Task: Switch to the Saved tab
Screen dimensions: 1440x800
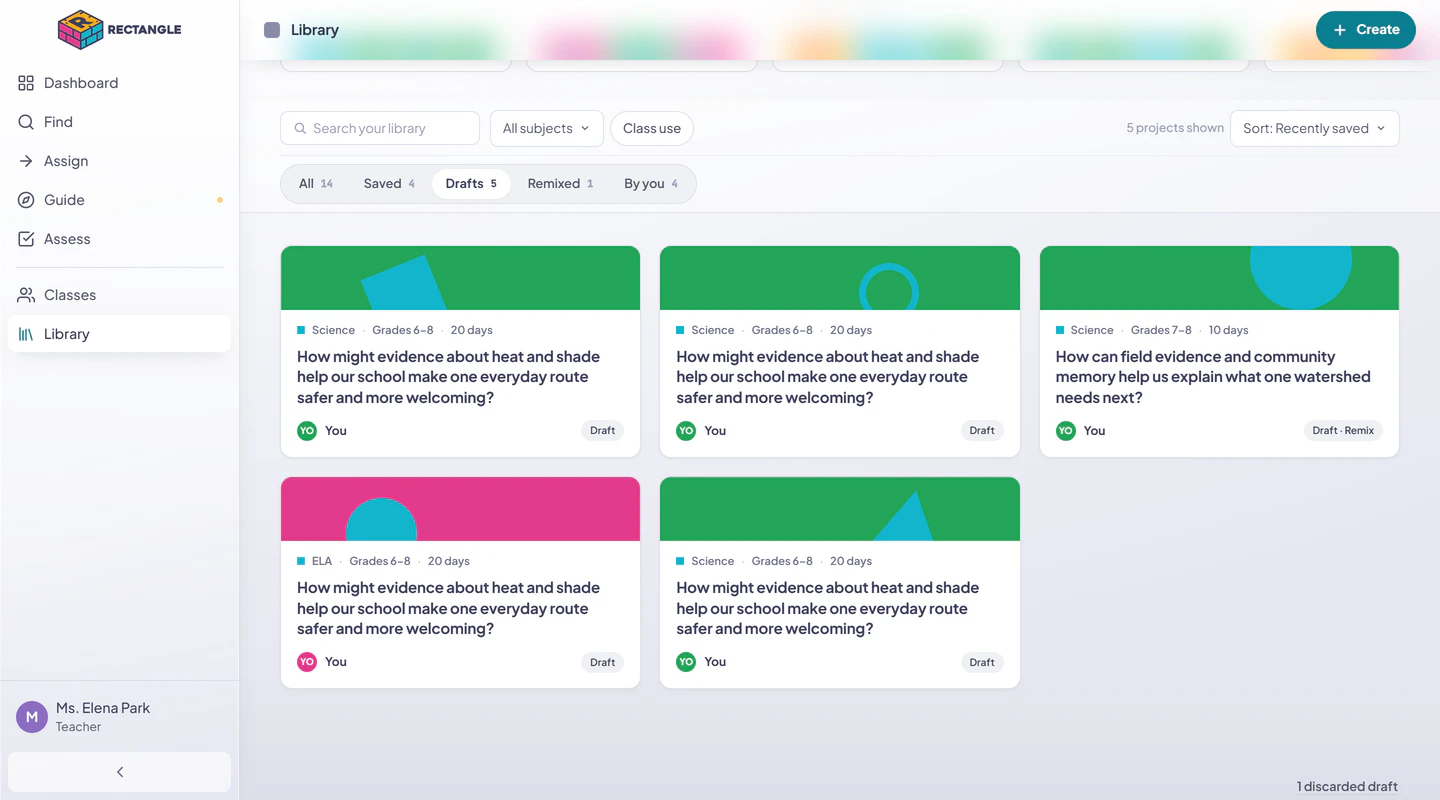Action: (x=389, y=184)
